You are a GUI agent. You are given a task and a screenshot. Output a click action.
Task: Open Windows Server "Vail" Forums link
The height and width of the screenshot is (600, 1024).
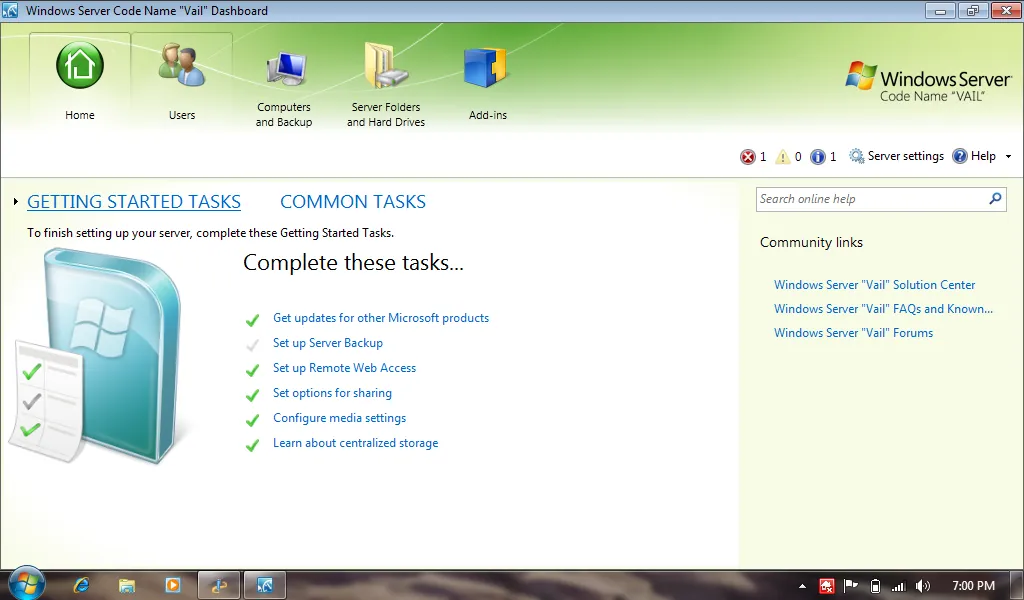point(854,332)
